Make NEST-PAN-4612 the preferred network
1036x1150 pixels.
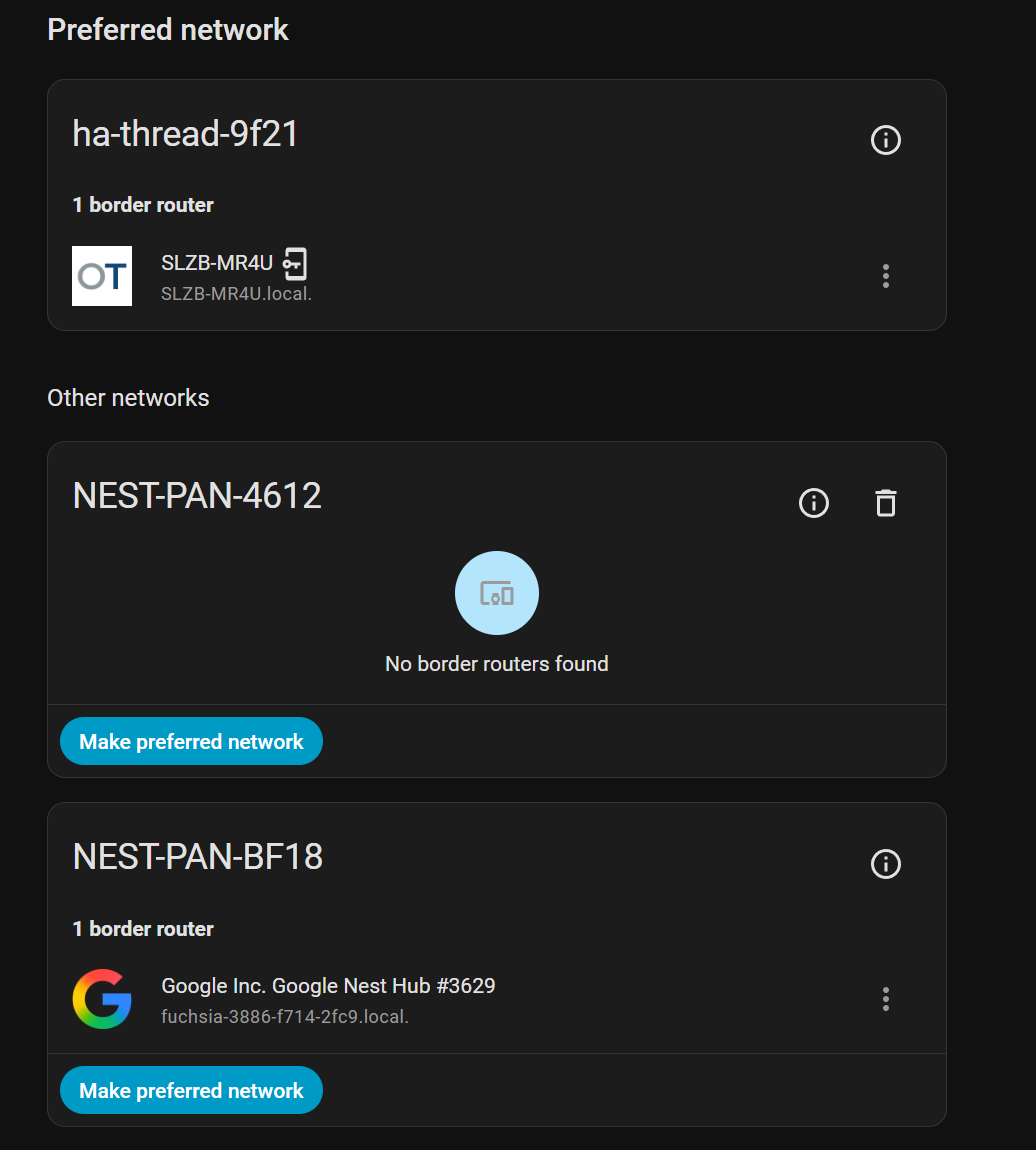[x=191, y=741]
